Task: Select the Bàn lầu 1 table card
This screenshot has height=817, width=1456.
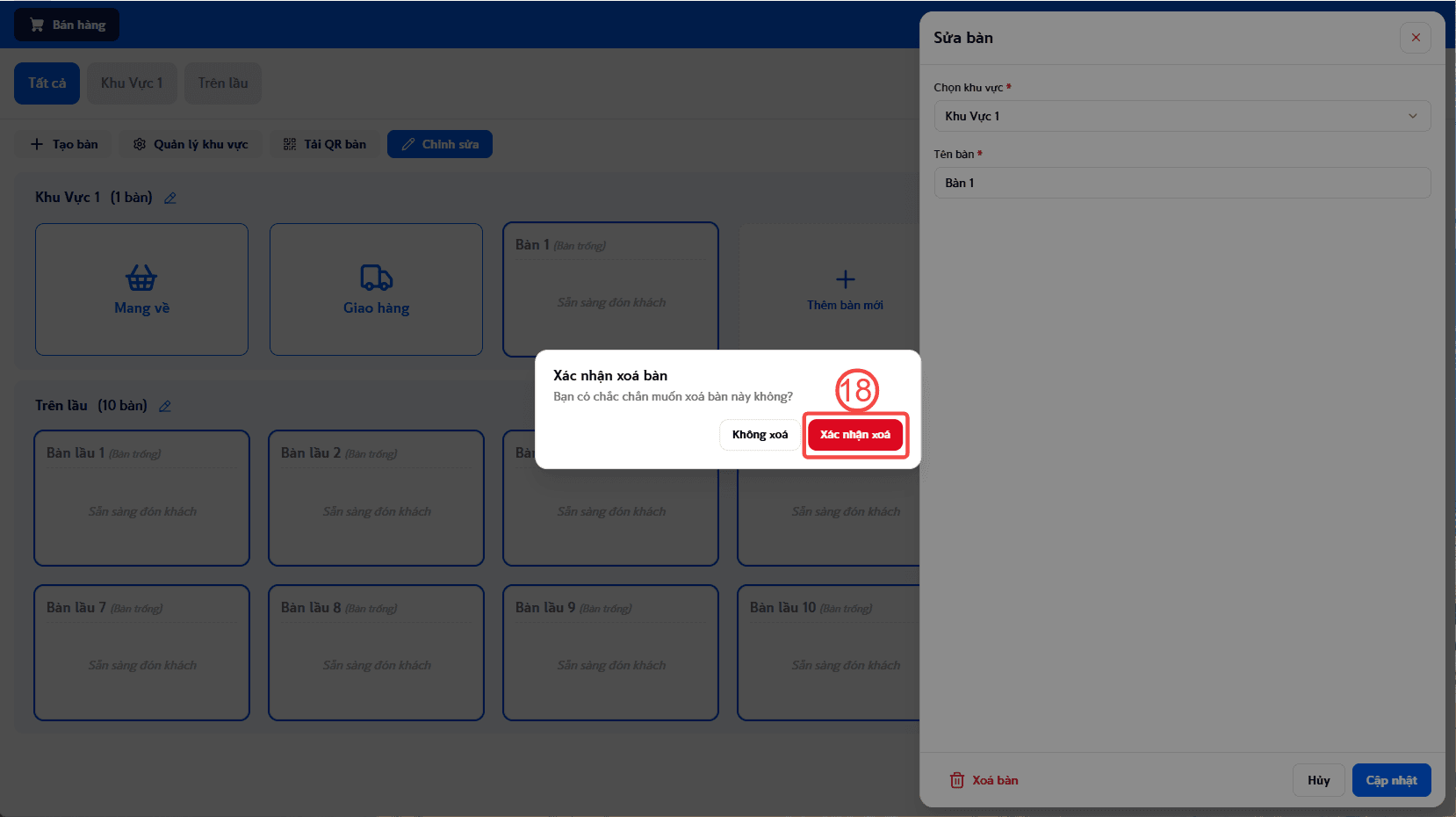Action: coord(141,498)
